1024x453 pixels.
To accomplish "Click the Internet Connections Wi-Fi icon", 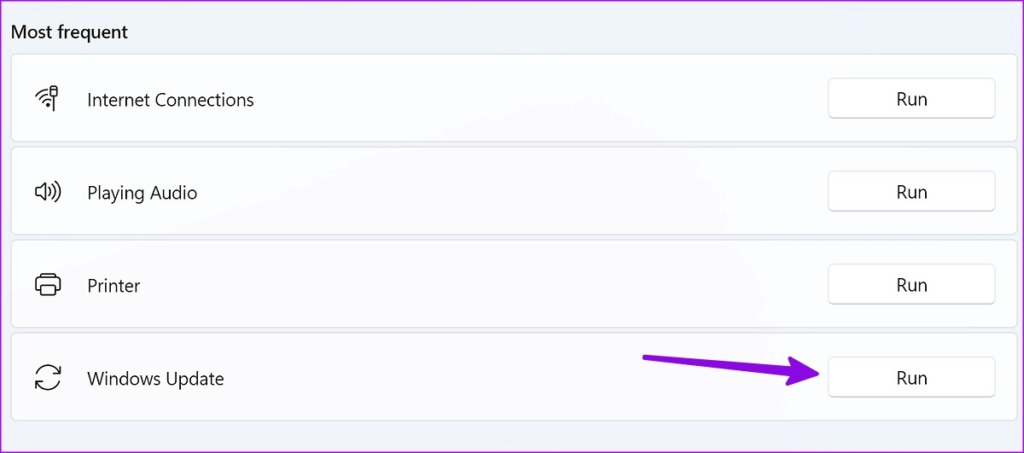I will [47, 99].
